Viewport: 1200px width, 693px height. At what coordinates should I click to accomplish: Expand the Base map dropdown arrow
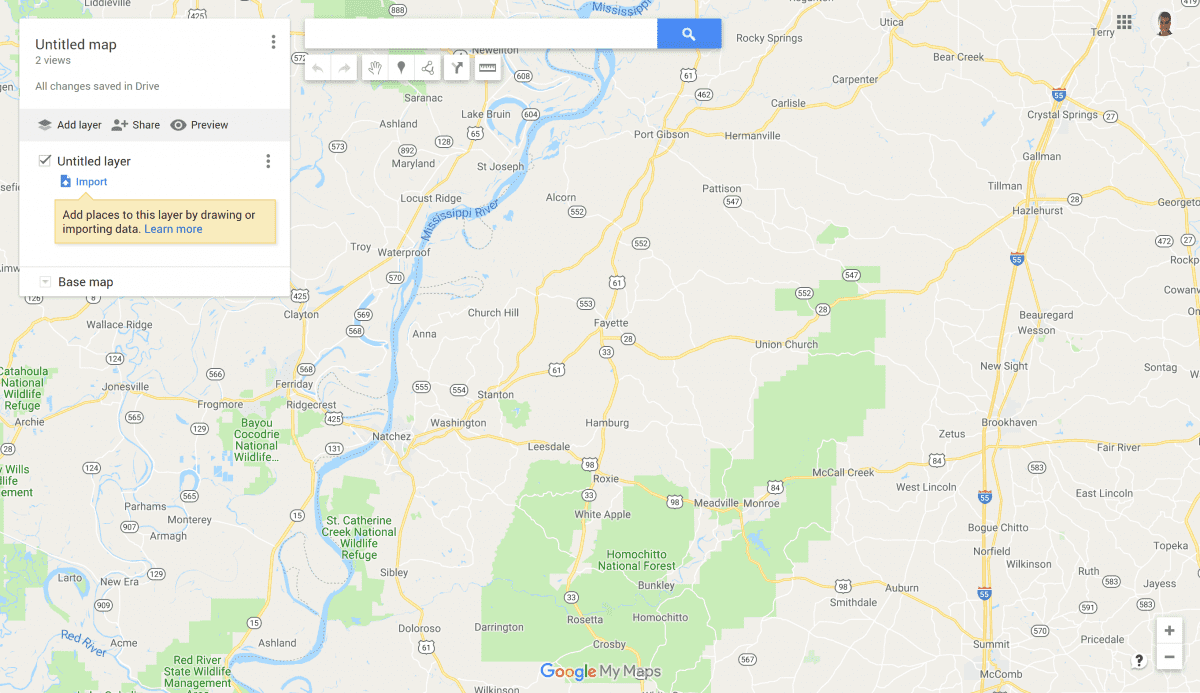(45, 282)
